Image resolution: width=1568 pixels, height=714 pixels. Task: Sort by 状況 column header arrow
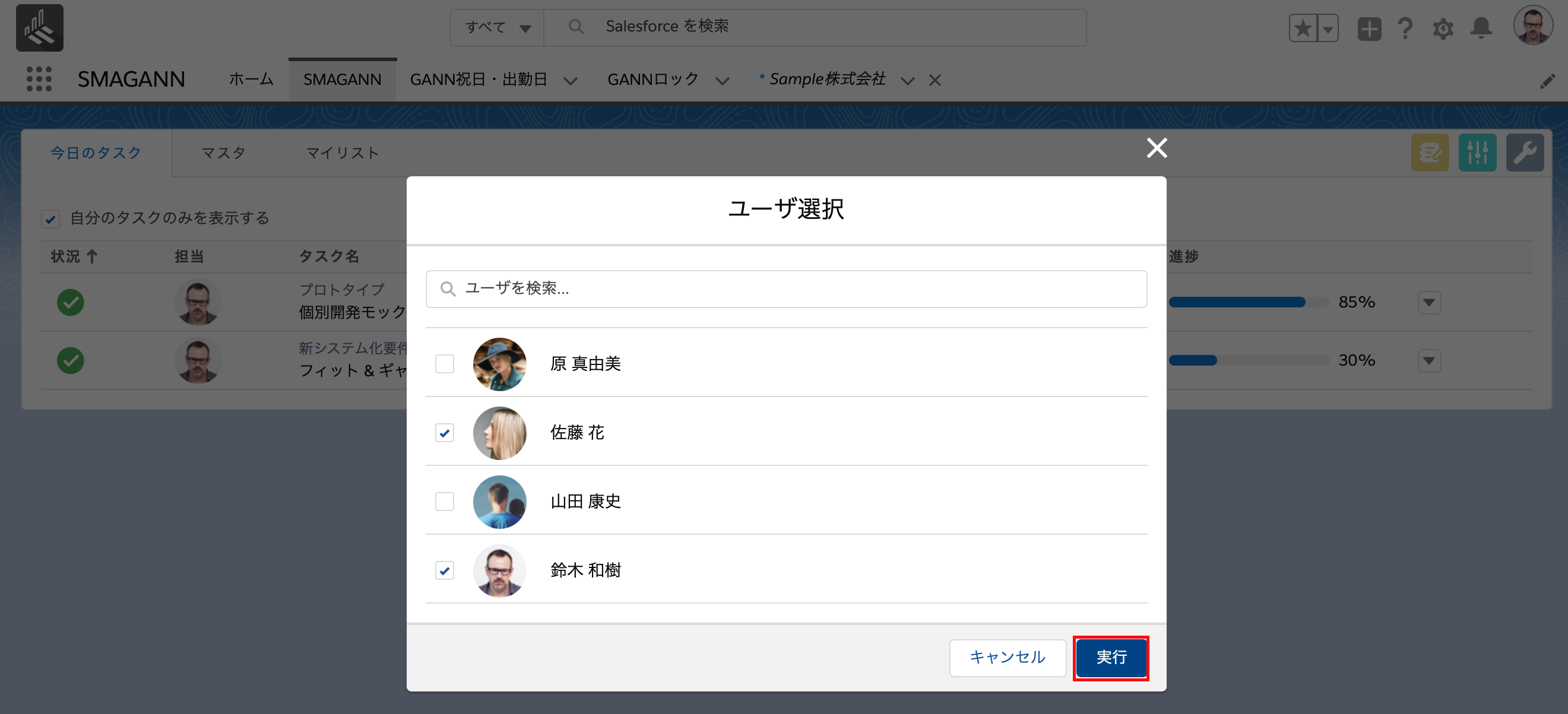pyautogui.click(x=92, y=256)
